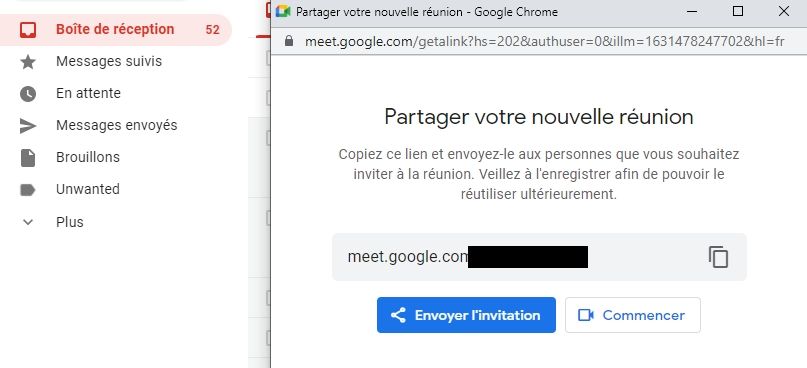Copy the meeting link with the copy icon
The height and width of the screenshot is (368, 807).
718,257
